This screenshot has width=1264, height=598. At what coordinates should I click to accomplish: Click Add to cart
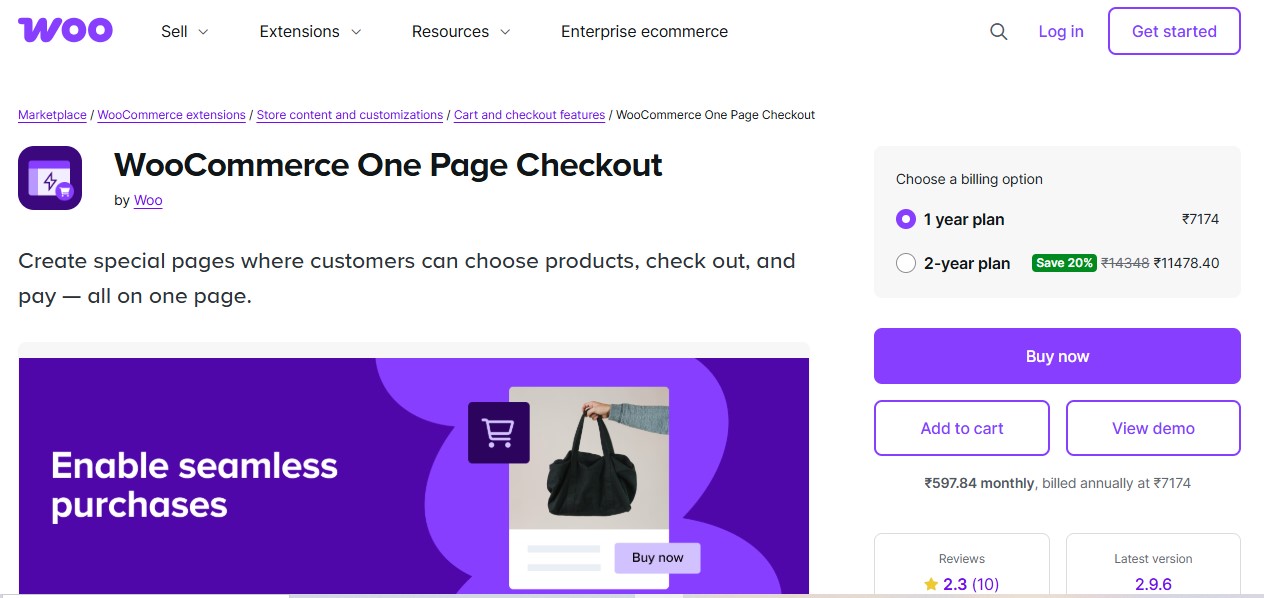(x=961, y=428)
